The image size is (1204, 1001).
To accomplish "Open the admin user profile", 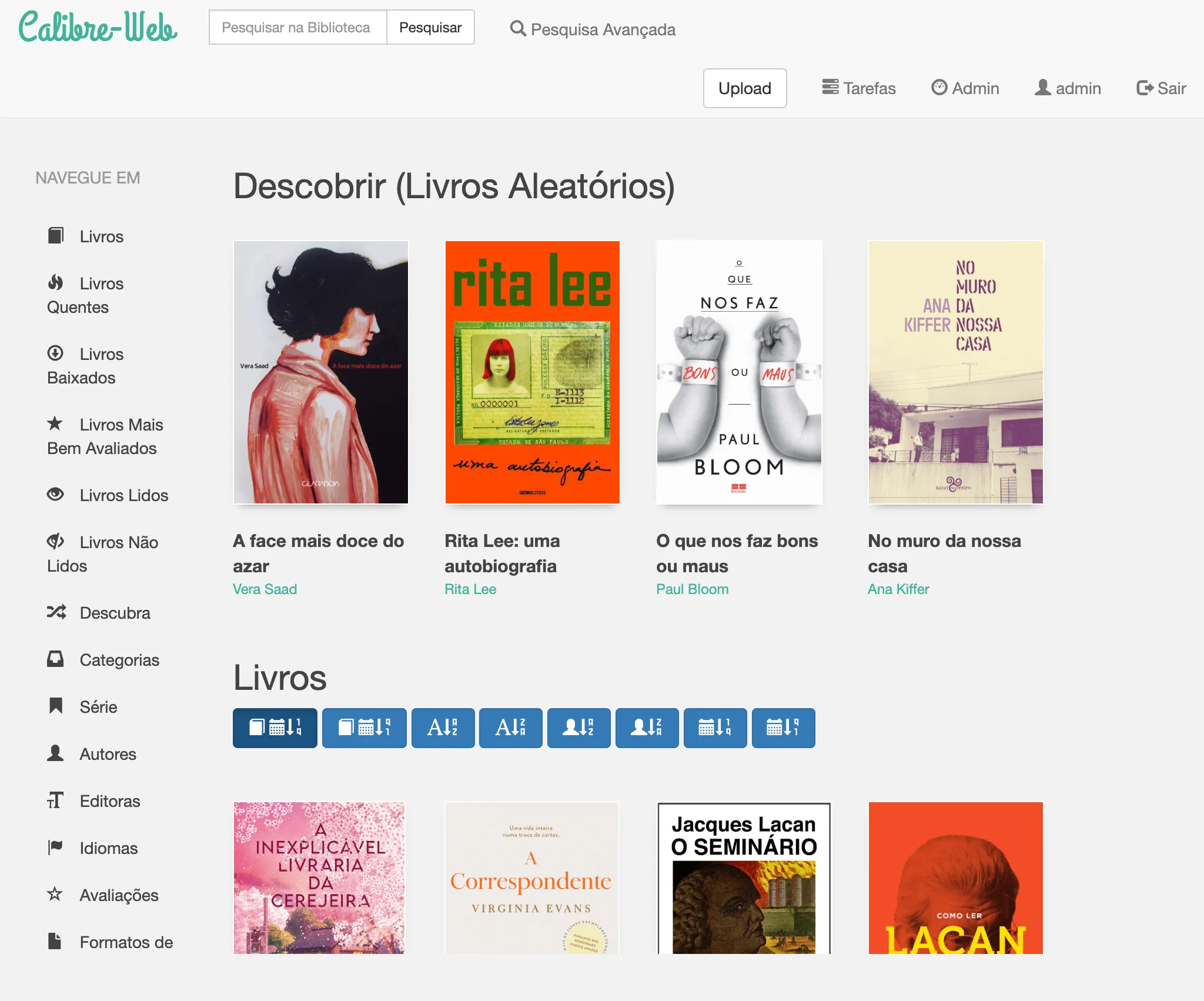I will click(x=1068, y=88).
